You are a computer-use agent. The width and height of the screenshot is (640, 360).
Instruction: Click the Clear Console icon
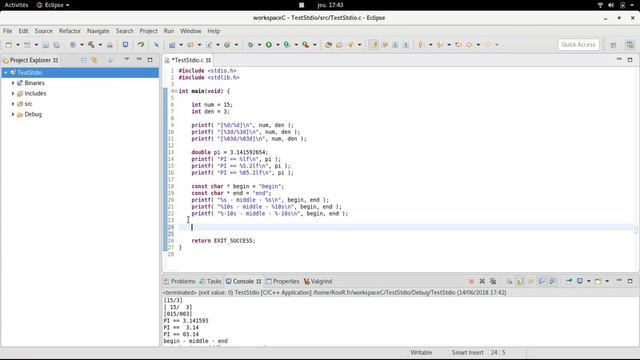[509, 281]
